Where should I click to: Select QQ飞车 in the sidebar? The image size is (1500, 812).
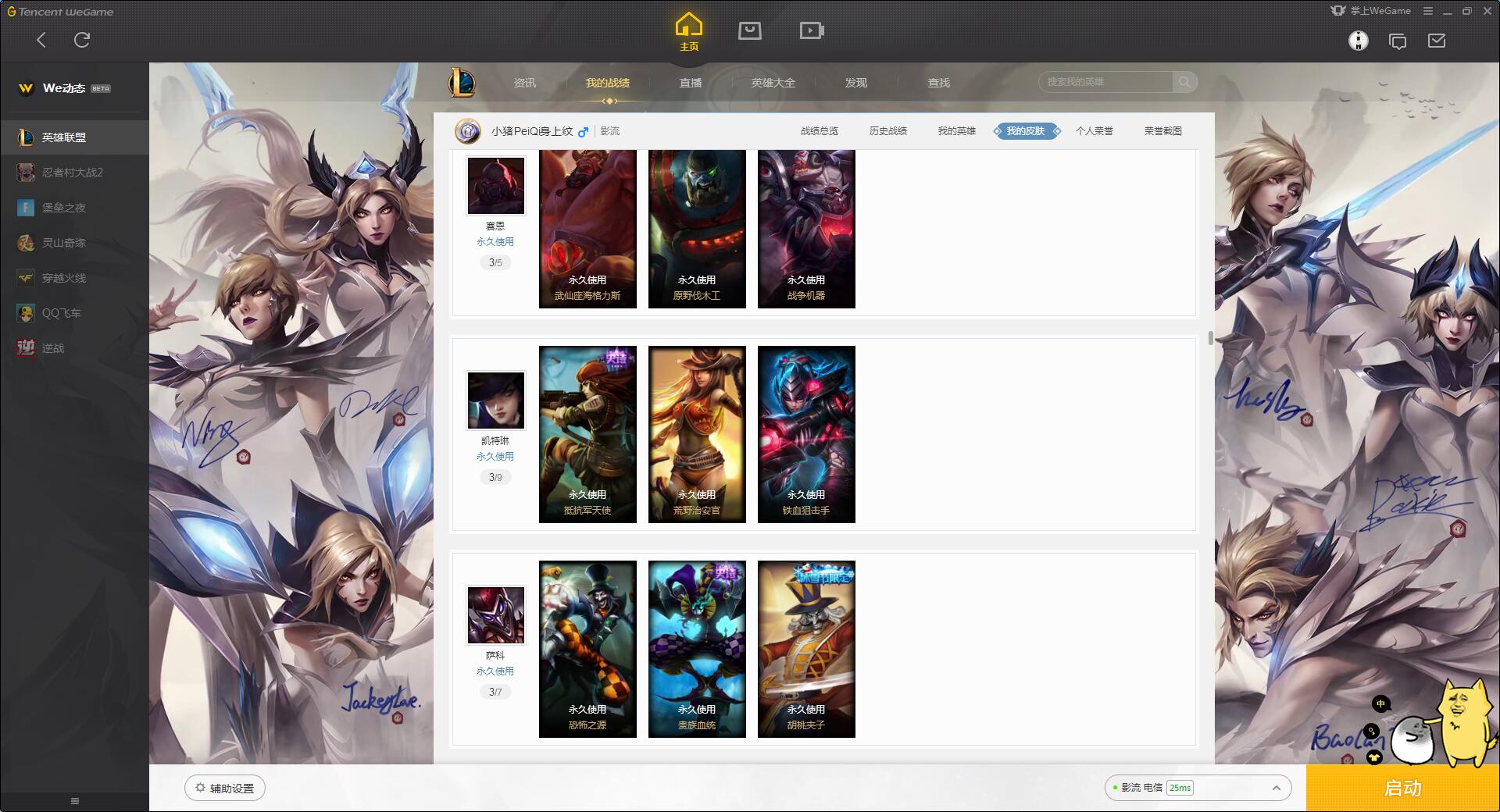point(74,313)
